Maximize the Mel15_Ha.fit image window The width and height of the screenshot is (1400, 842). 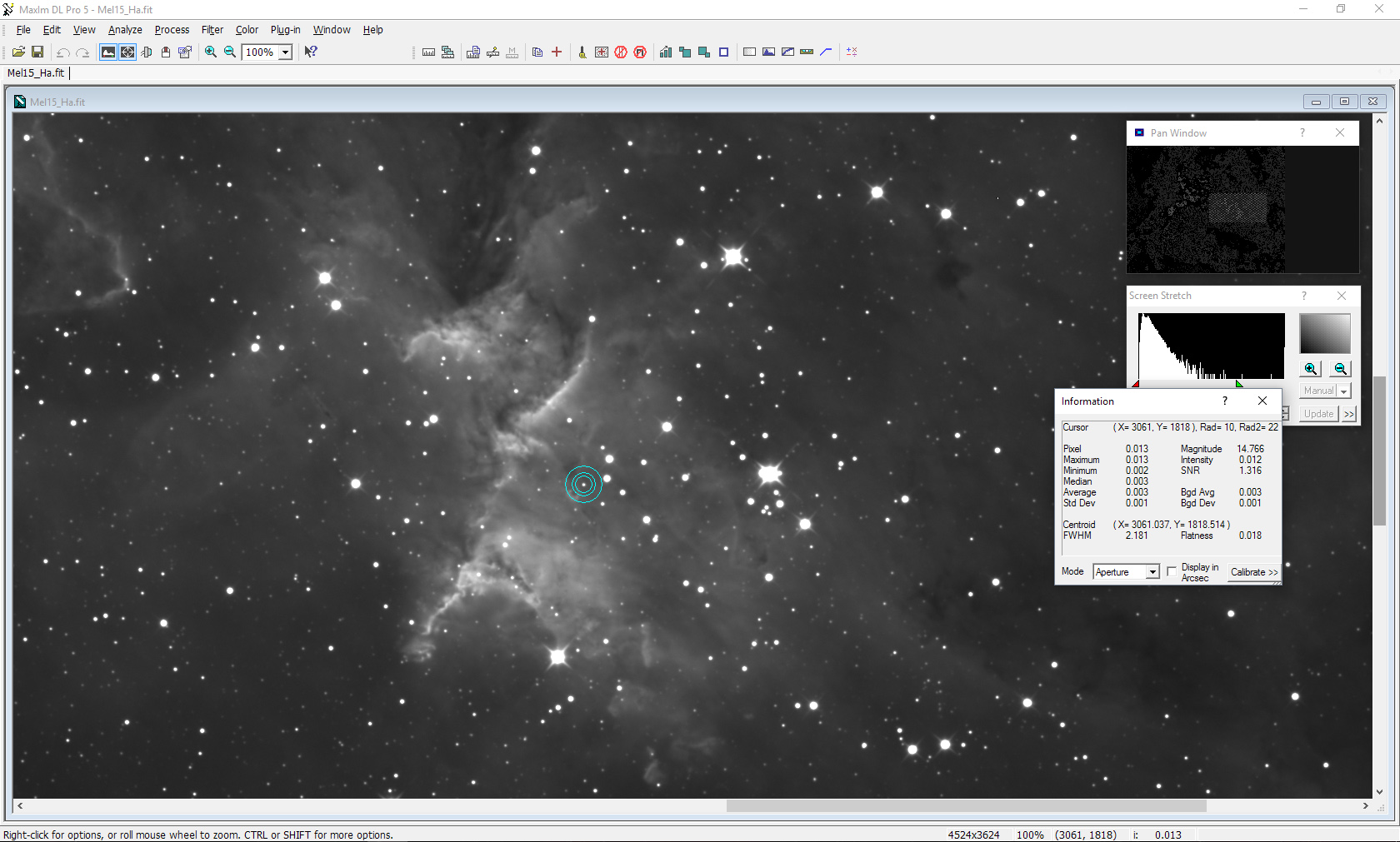(1344, 102)
